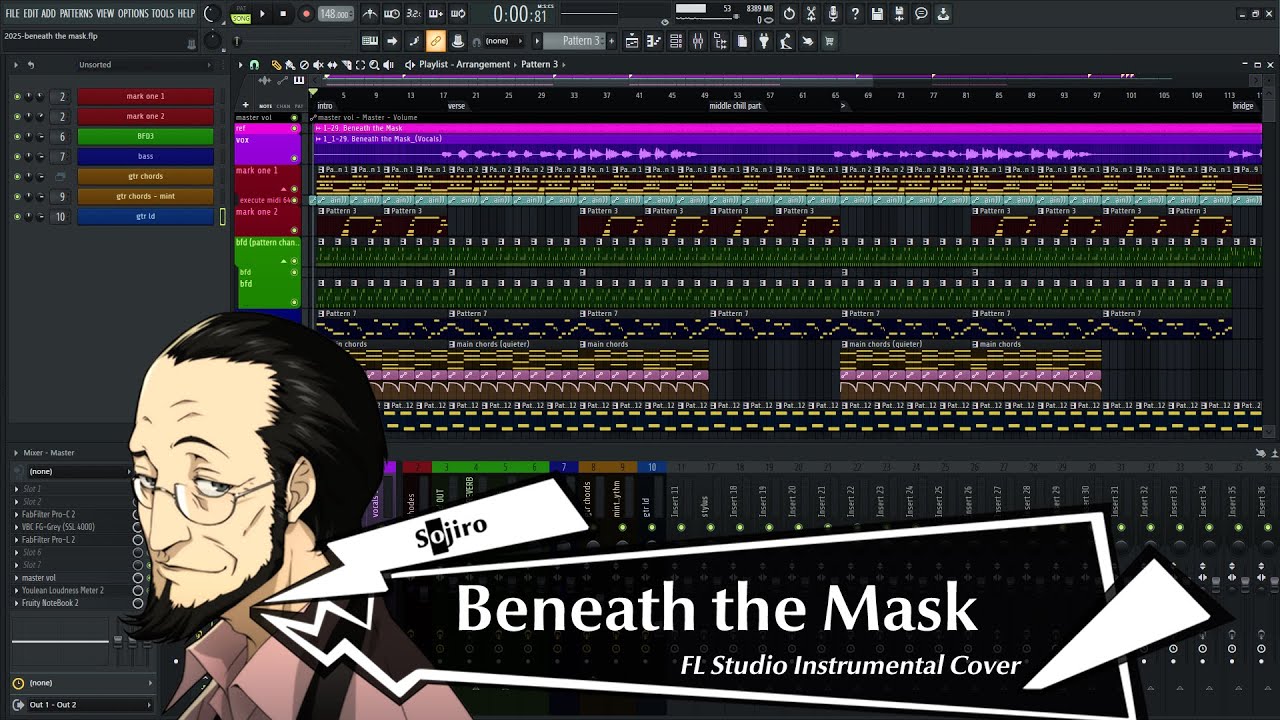The height and width of the screenshot is (720, 1280).
Task: Adjust the master volume knob
Action: pos(212,14)
